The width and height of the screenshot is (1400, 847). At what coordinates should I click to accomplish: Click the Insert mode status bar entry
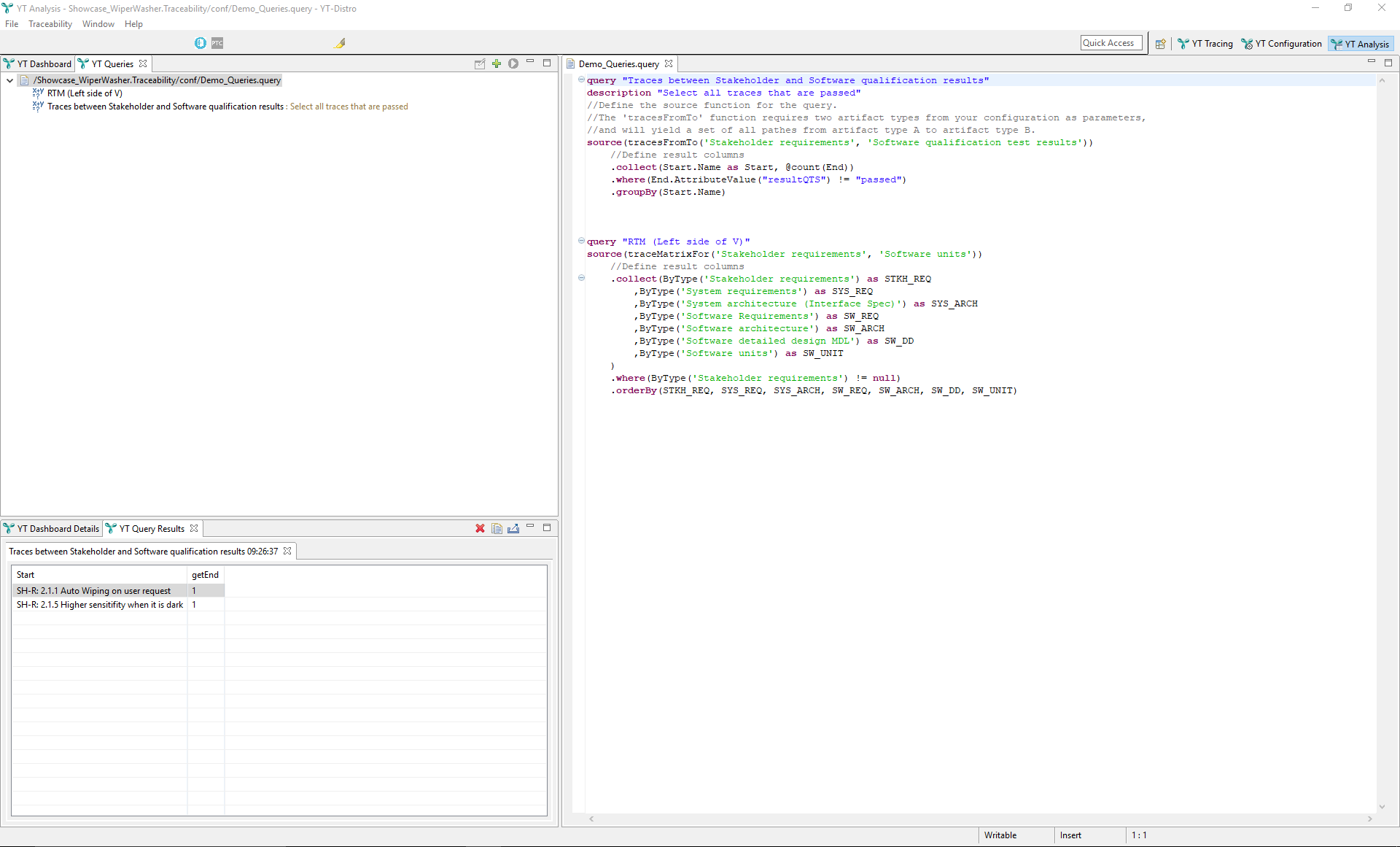pos(1070,835)
